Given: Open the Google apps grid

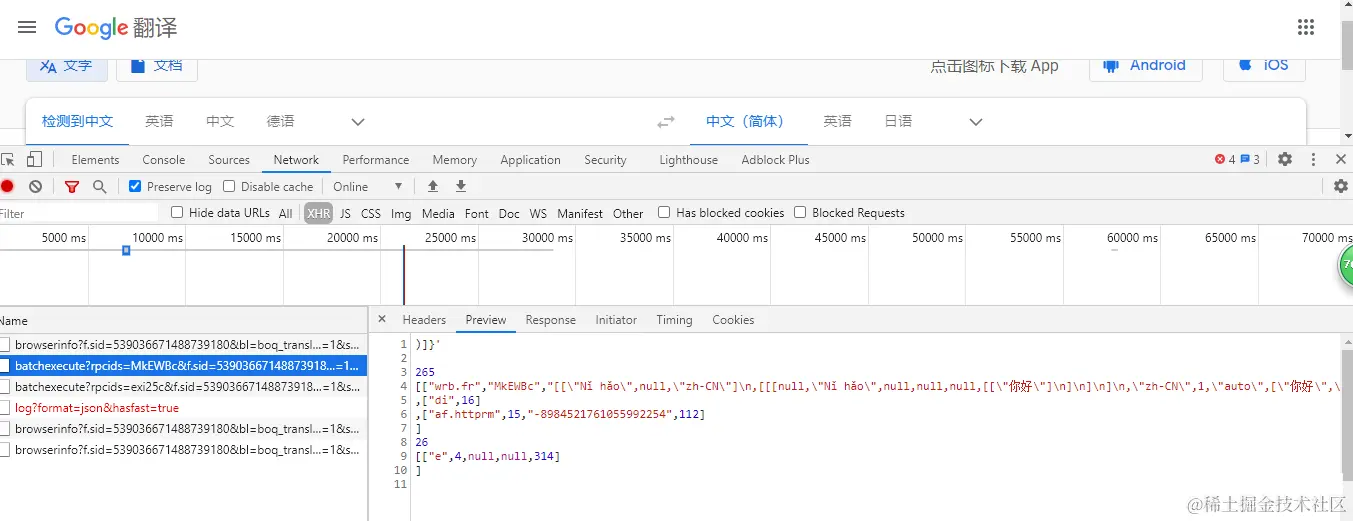Looking at the screenshot, I should pos(1305,27).
